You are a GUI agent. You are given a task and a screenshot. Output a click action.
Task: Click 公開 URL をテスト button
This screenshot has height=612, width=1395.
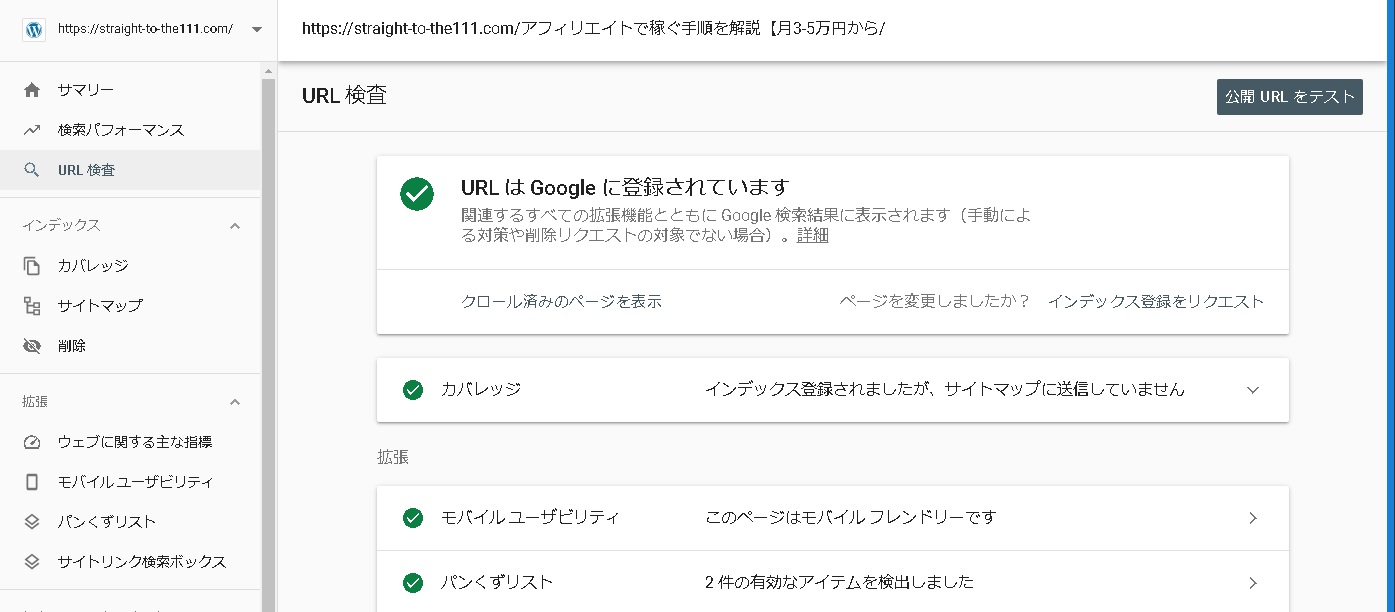click(x=1290, y=97)
